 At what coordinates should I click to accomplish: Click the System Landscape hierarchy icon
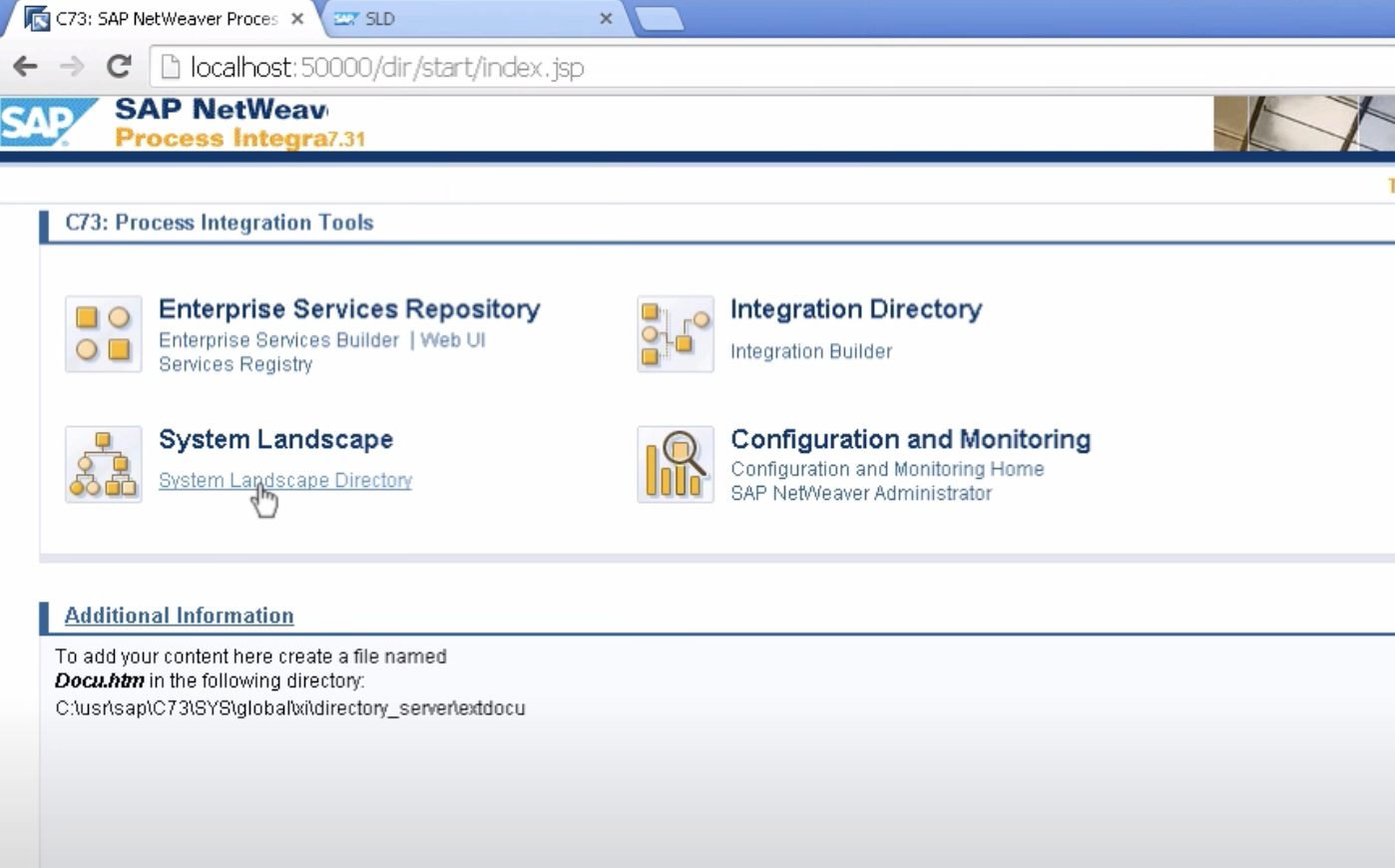click(104, 464)
